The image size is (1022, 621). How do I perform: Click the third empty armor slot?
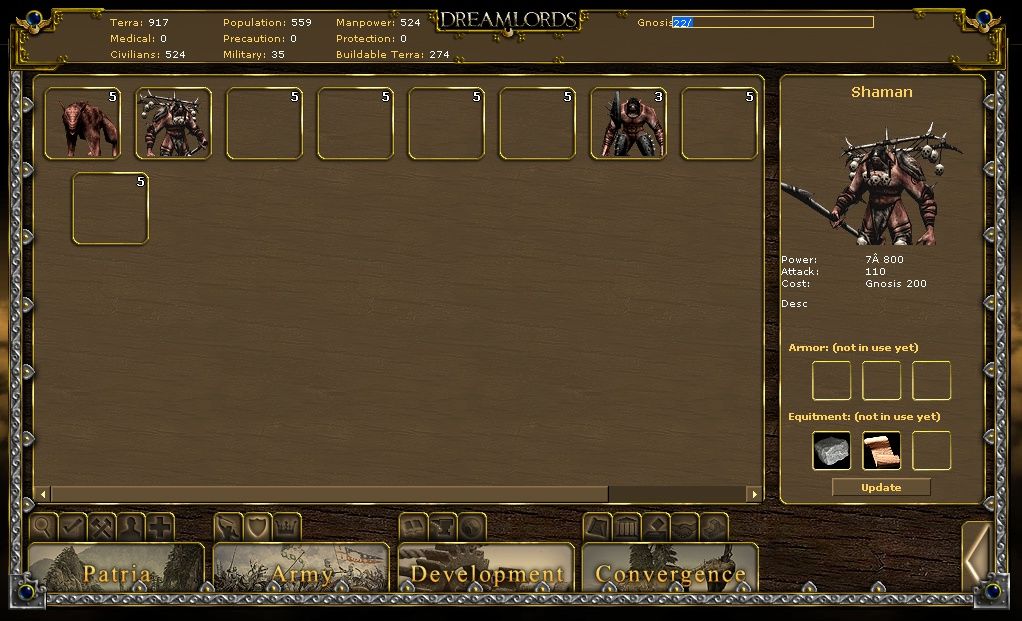coord(931,381)
